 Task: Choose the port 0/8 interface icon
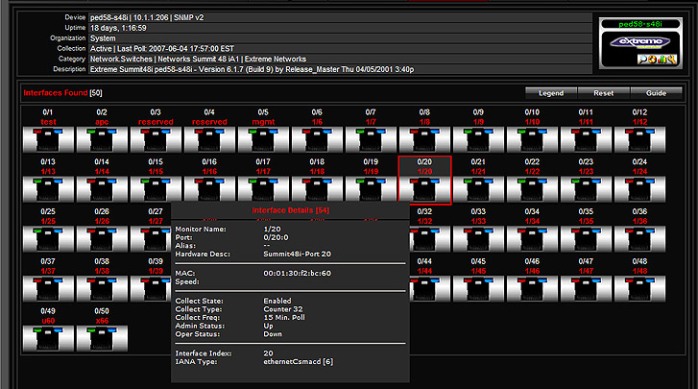click(425, 140)
